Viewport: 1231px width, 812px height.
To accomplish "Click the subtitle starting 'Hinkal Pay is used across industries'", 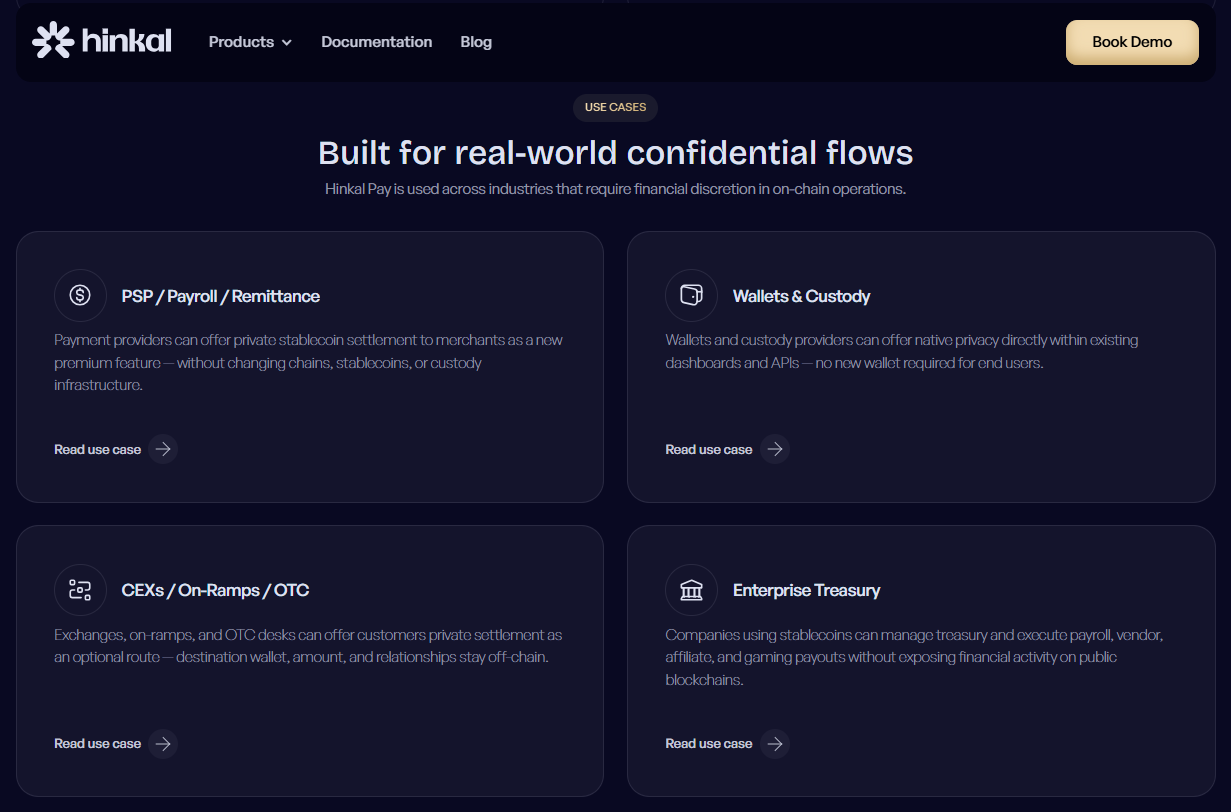I will pos(615,189).
